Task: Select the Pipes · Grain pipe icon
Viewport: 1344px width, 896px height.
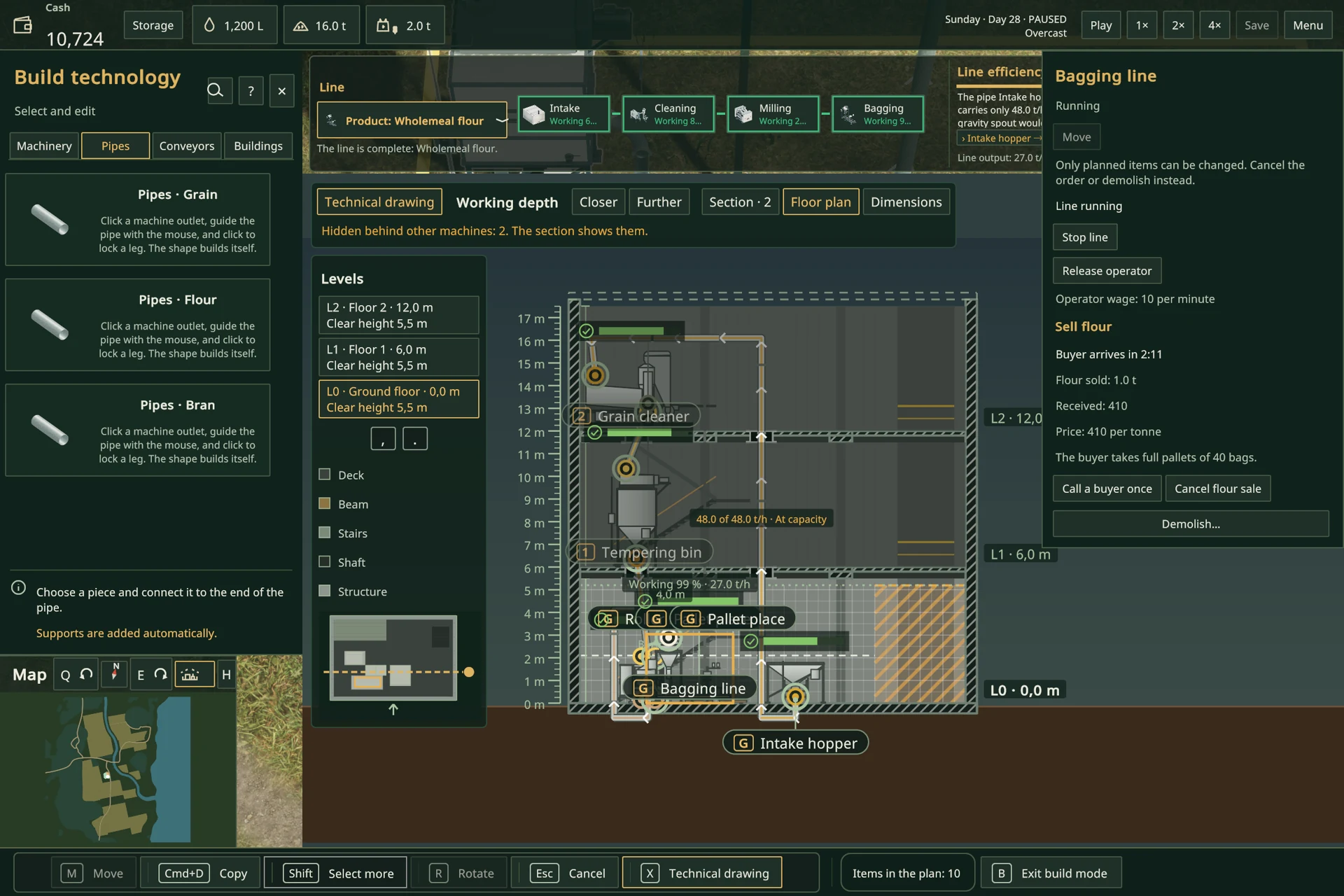Action: pos(50,219)
